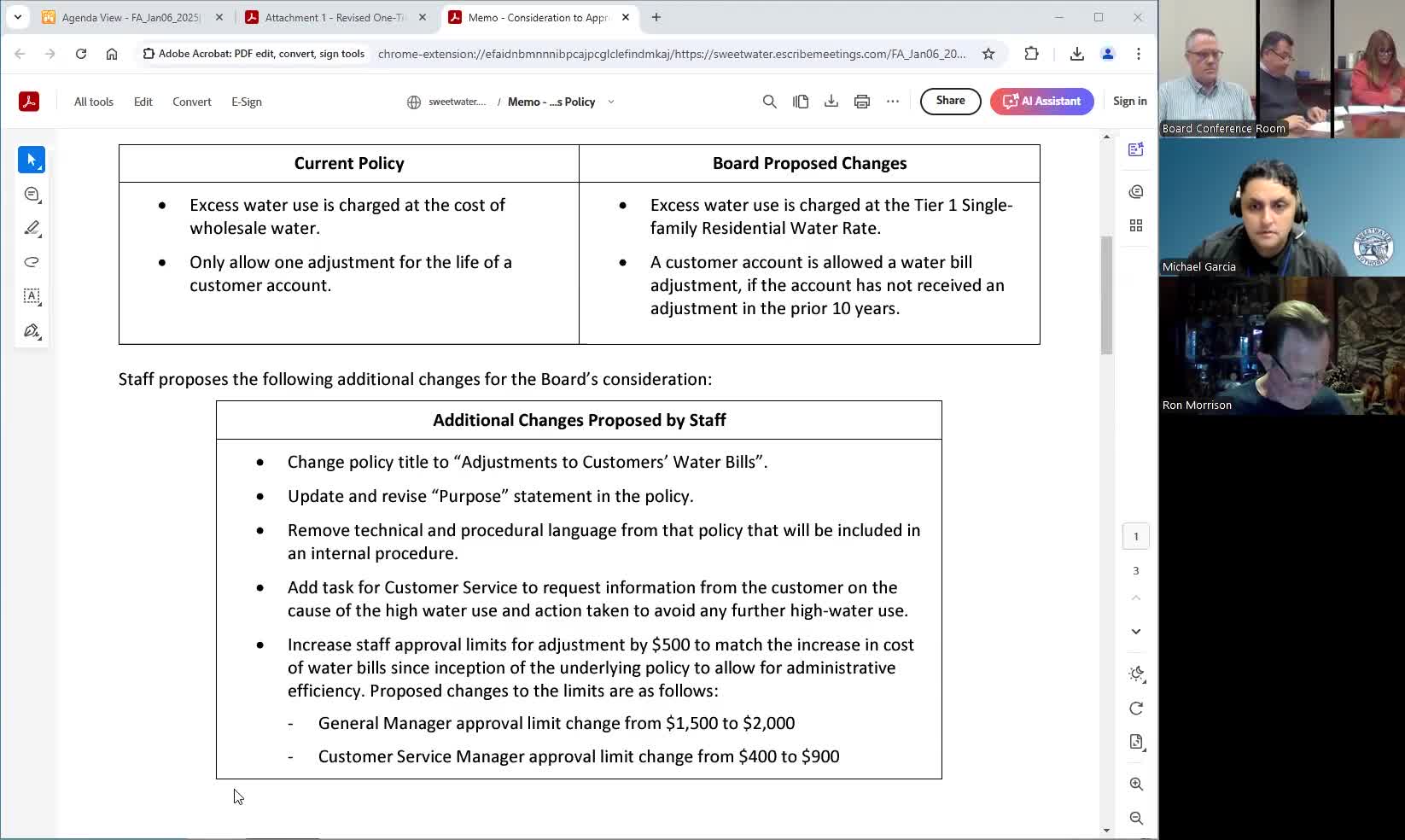1405x840 pixels.
Task: Rotate the PDF page clockwise
Action: point(1136,709)
